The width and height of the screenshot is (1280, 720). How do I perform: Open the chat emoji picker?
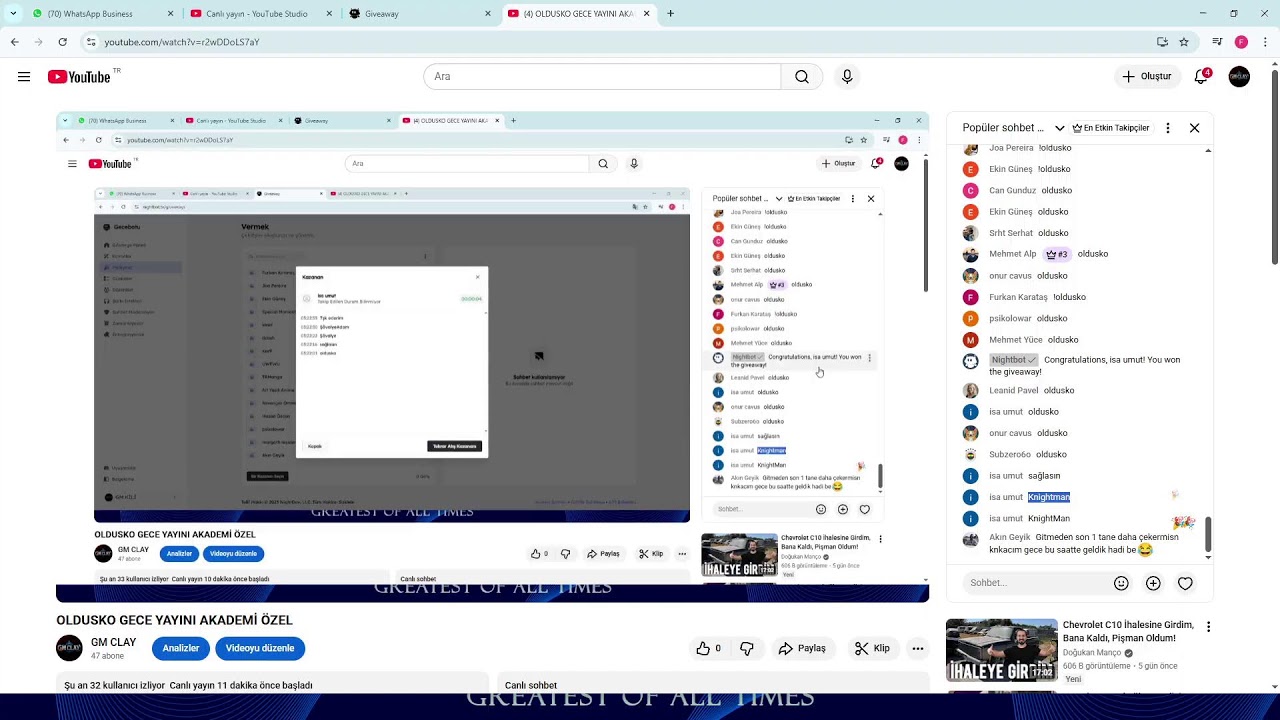tap(1121, 583)
